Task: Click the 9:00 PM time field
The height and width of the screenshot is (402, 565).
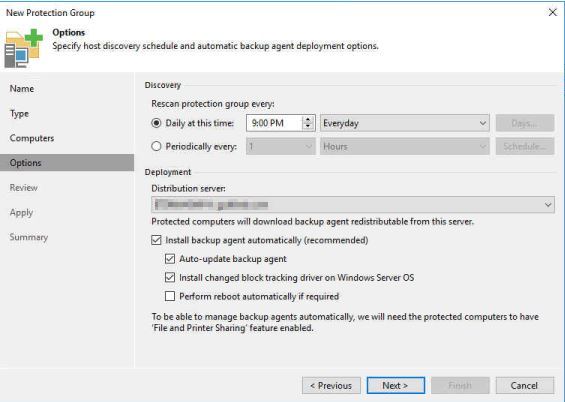Action: pos(275,123)
